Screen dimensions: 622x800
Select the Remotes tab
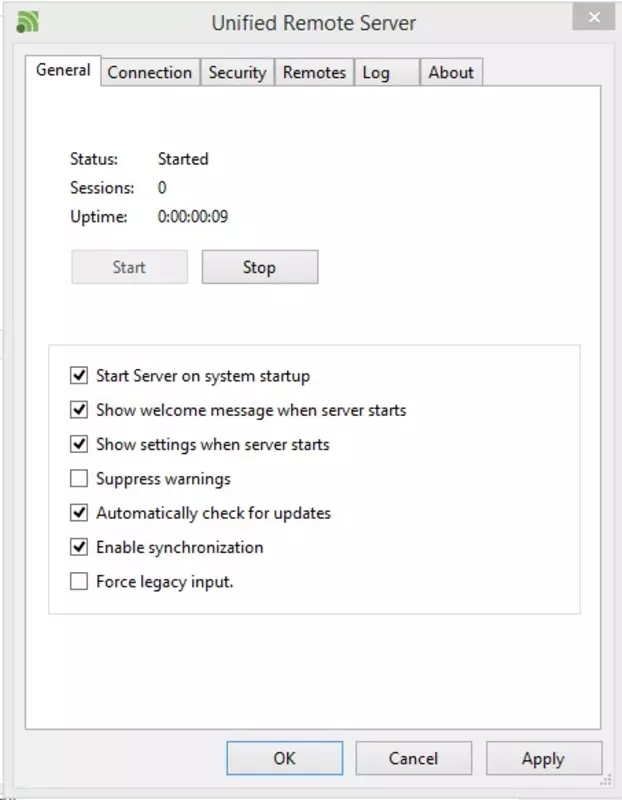pyautogui.click(x=314, y=72)
